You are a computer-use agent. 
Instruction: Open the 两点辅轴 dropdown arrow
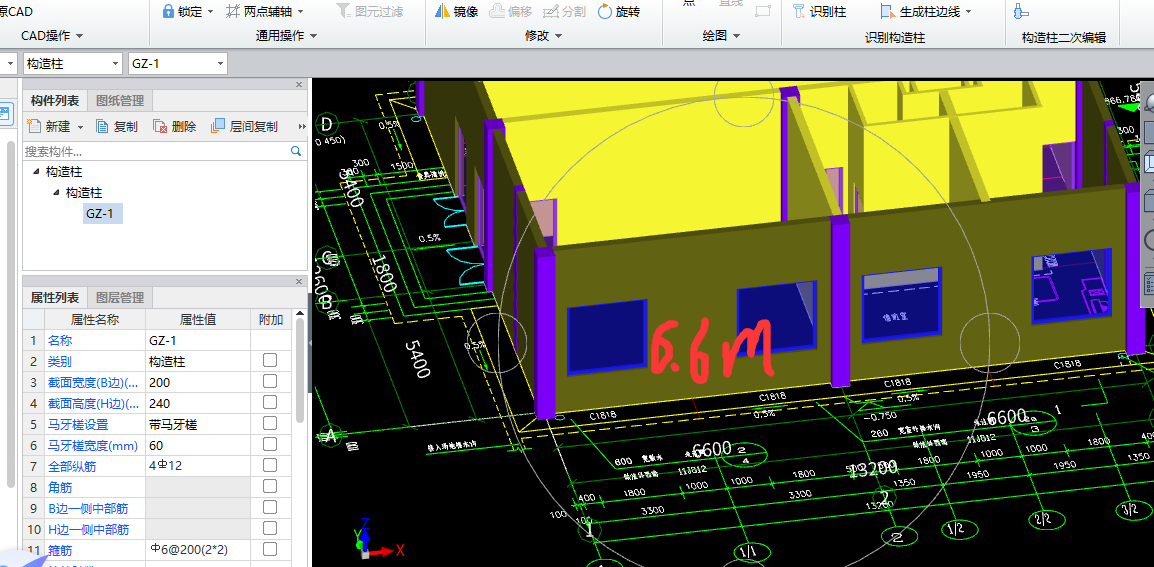coord(300,12)
